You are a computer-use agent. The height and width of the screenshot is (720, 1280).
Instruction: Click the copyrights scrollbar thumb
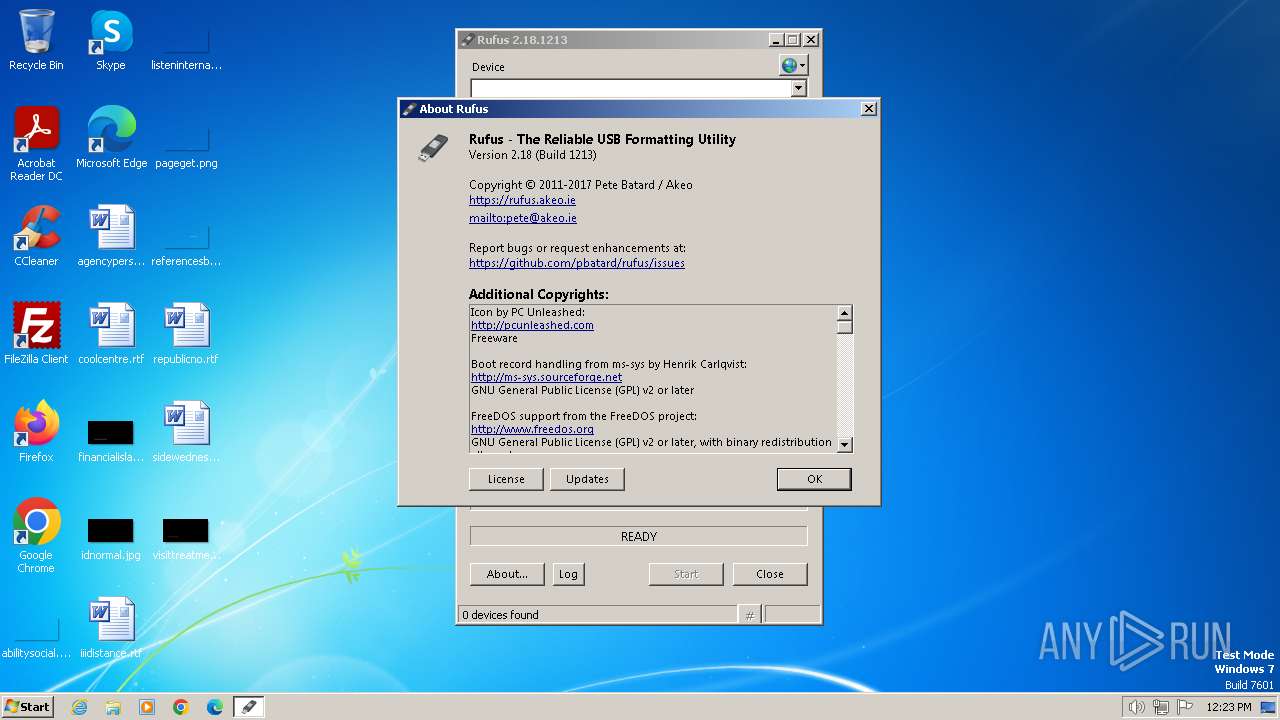click(x=844, y=327)
